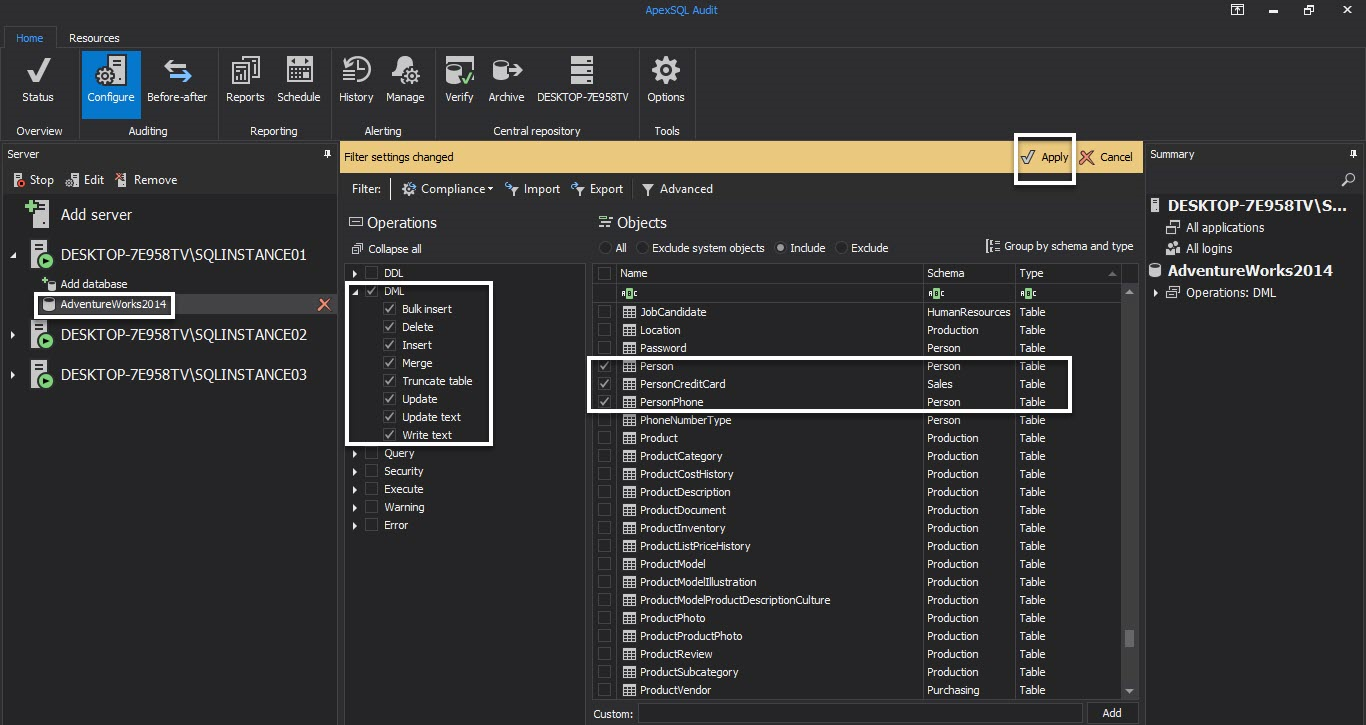Expand the Execute operations node
Viewport: 1366px width, 725px height.
coord(355,489)
